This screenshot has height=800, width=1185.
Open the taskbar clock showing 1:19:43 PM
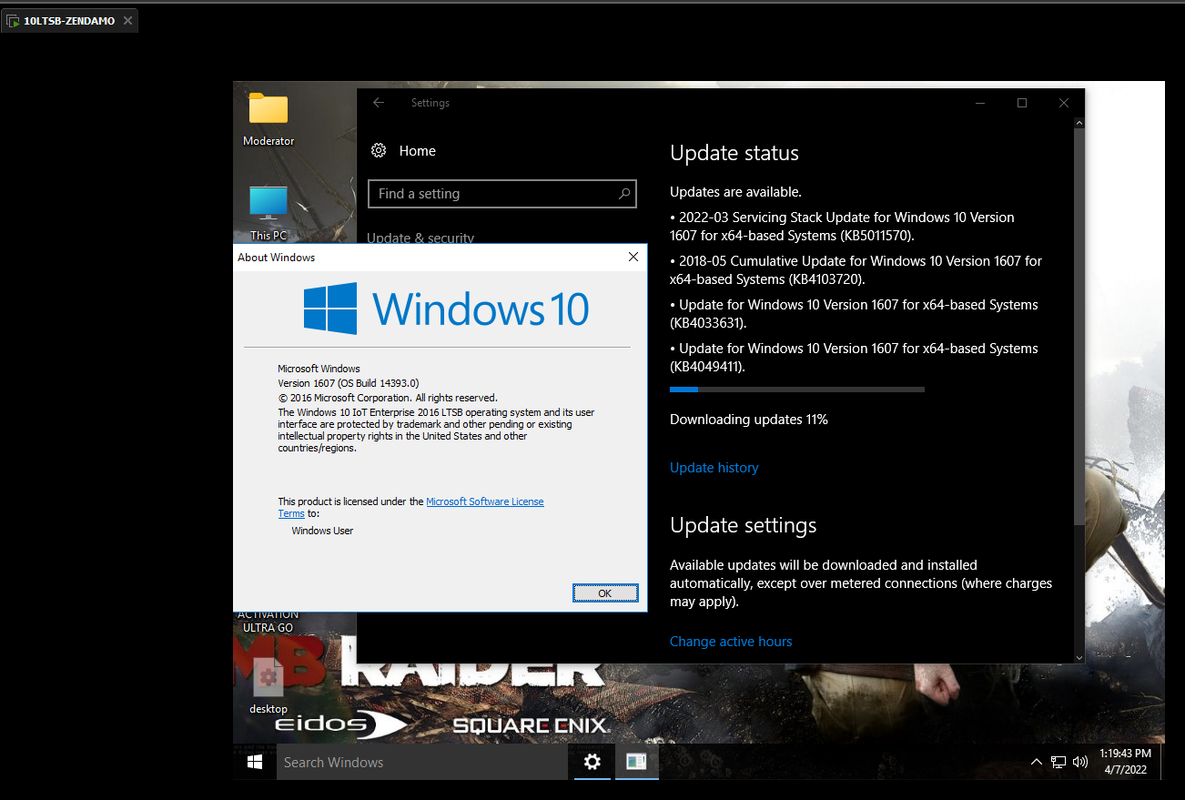(1125, 761)
